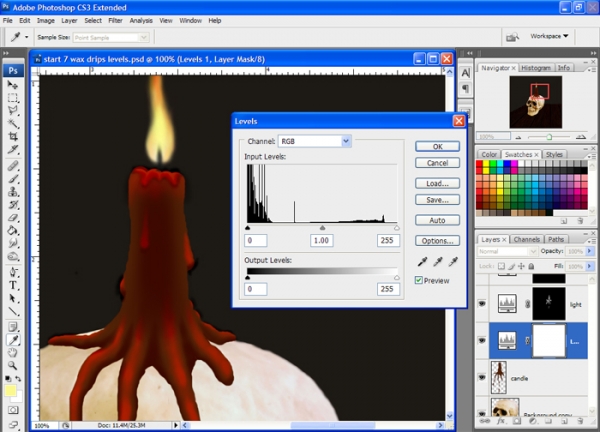The height and width of the screenshot is (432, 600).
Task: Select the Zoom tool
Action: pos(13,365)
